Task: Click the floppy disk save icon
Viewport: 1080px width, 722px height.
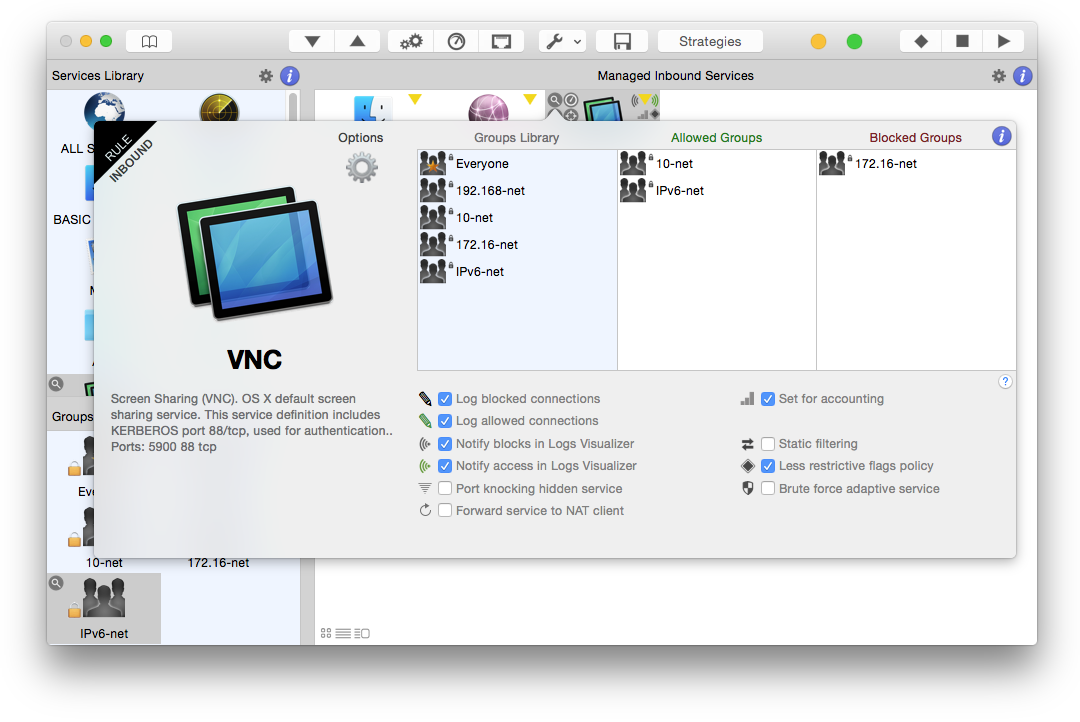Action: [x=622, y=41]
